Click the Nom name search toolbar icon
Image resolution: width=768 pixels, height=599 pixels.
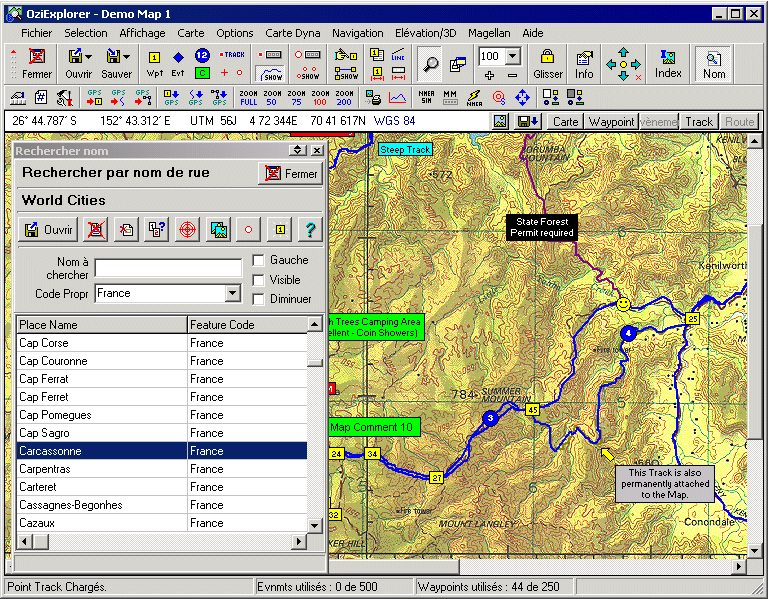(714, 64)
